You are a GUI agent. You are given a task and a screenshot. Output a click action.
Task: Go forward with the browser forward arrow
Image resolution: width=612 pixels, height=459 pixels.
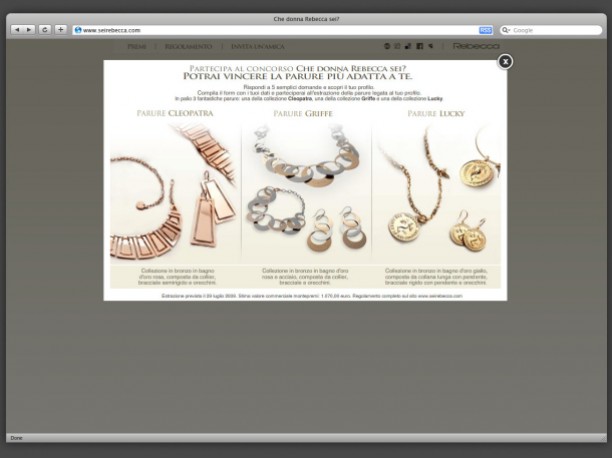tap(29, 30)
